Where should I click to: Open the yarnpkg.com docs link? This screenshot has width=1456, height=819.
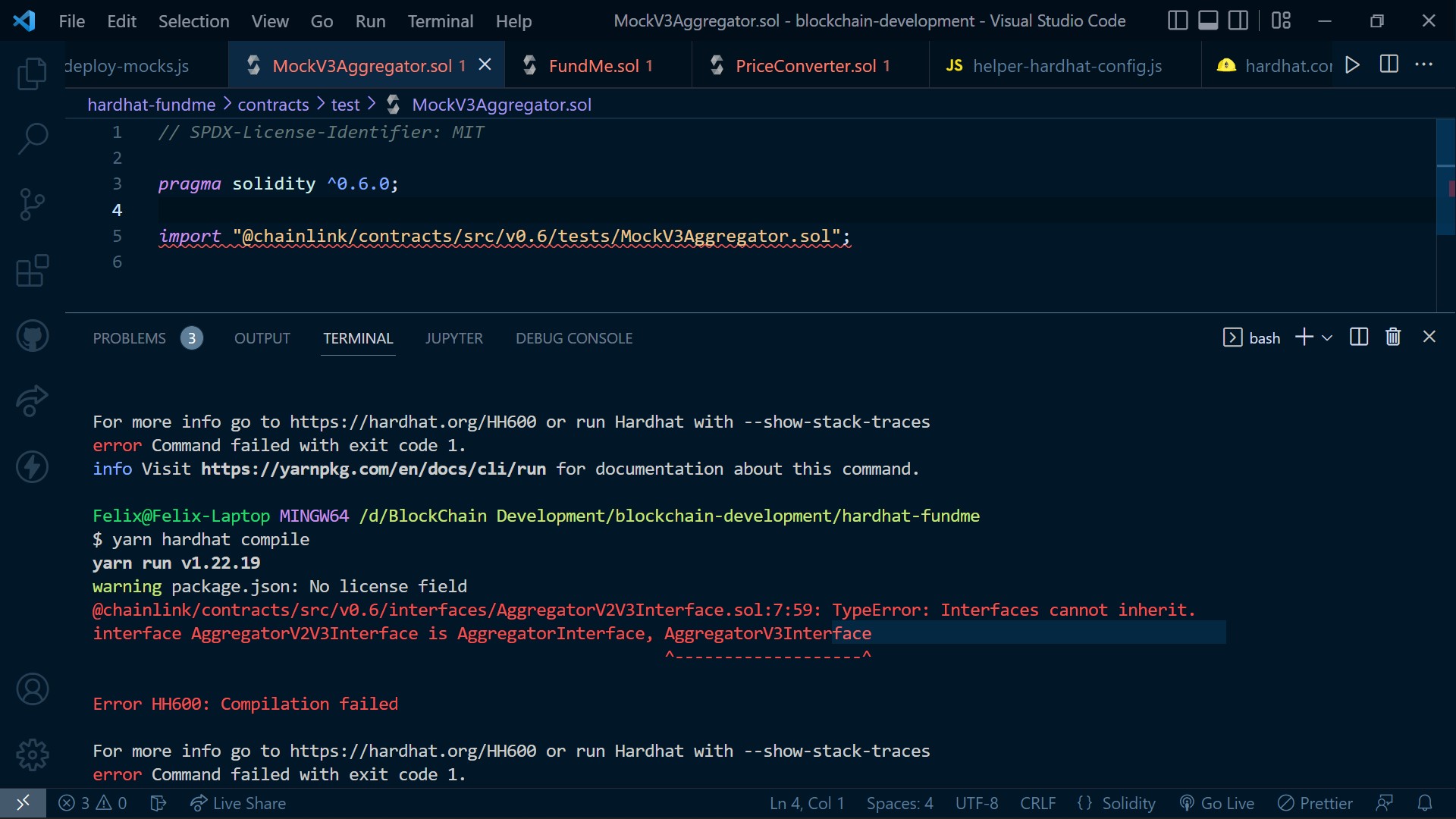(x=373, y=469)
